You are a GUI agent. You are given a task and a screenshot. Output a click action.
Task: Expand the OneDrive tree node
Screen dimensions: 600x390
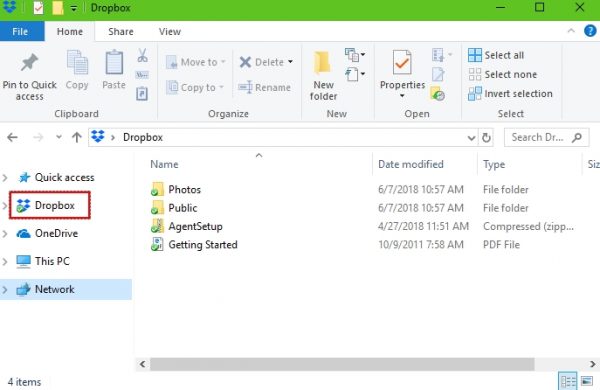(5, 233)
